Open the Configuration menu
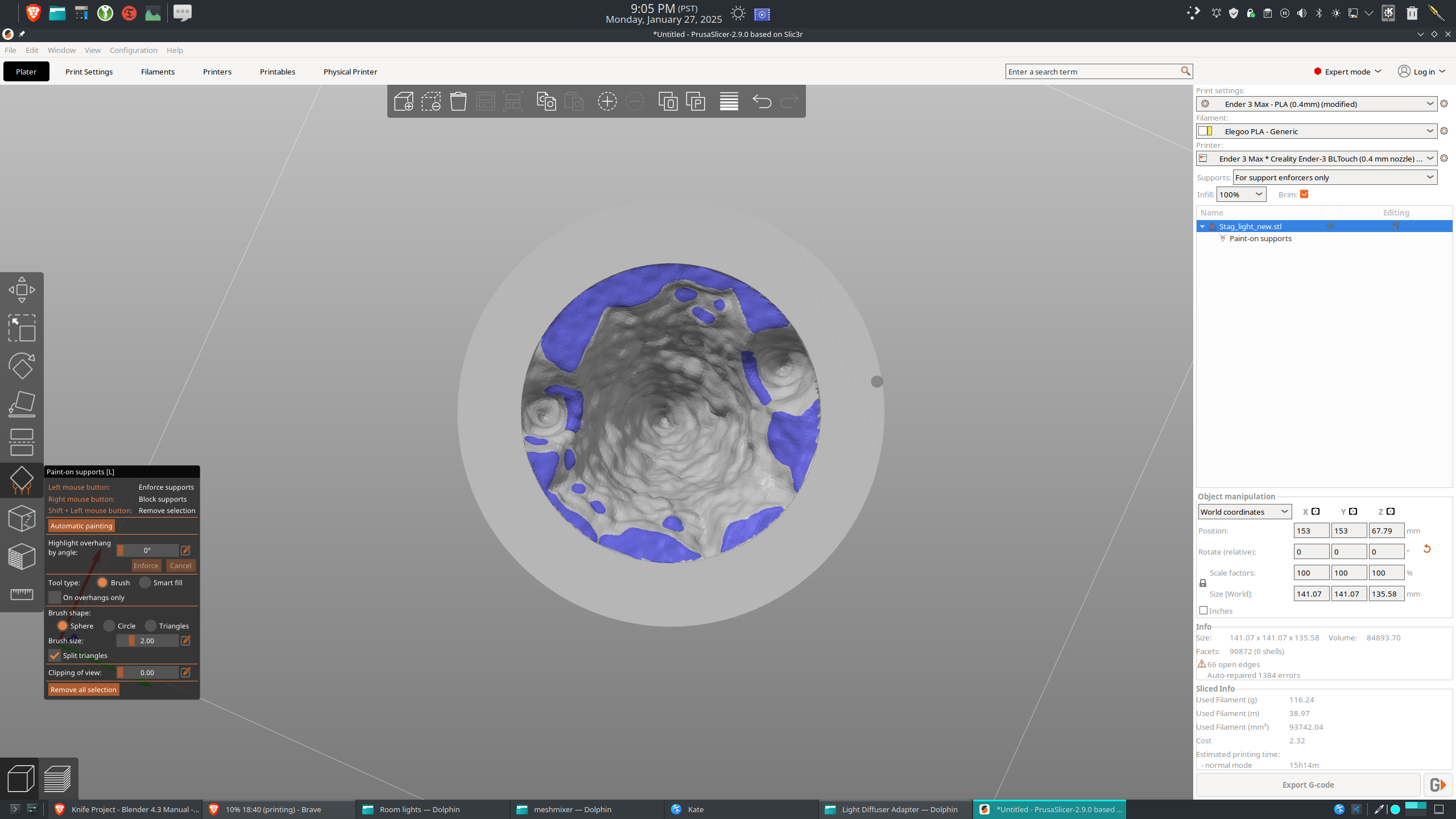Image resolution: width=1456 pixels, height=819 pixels. pyautogui.click(x=134, y=50)
